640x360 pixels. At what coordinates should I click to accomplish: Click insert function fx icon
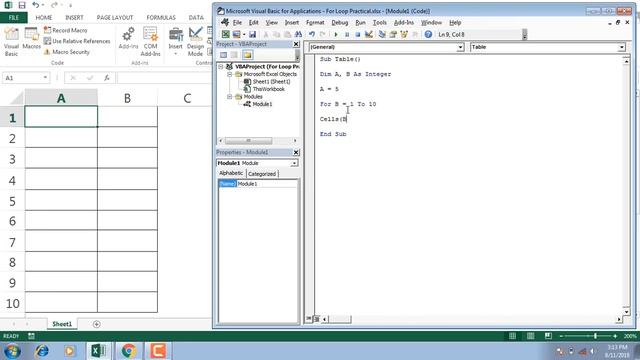[x=107, y=78]
